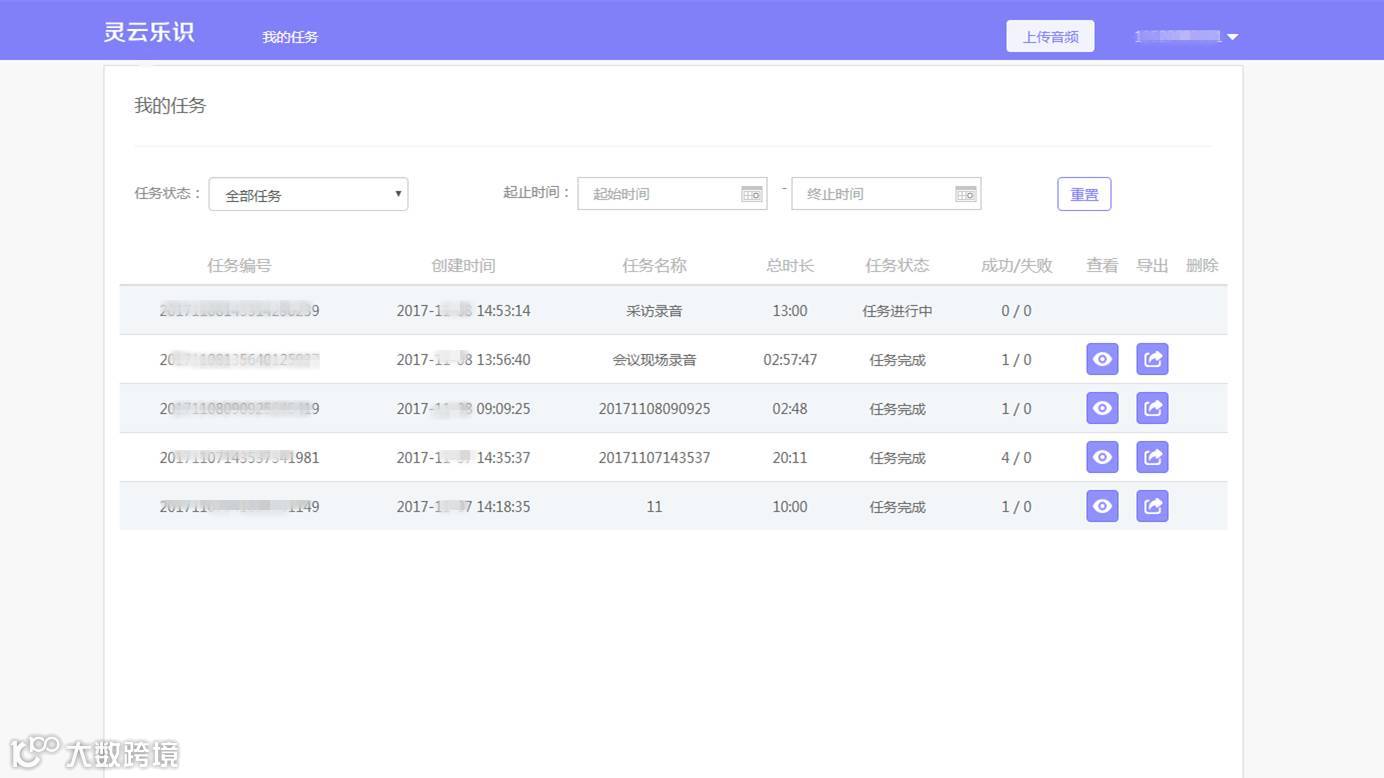Click the 我的任务 page heading

pos(170,105)
